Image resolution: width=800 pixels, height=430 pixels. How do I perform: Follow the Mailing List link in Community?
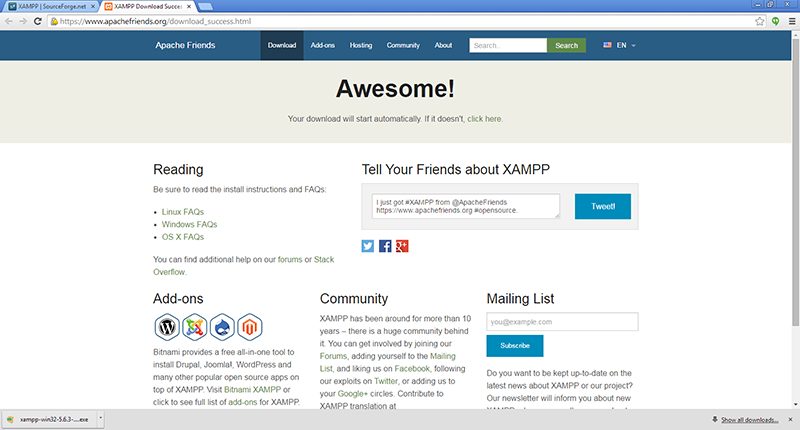pos(442,356)
